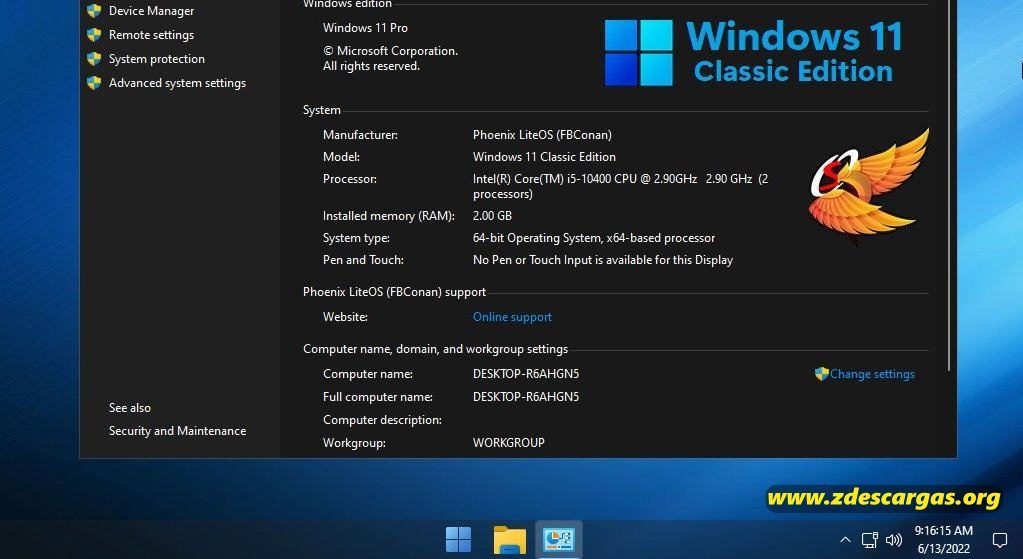
Task: Open Device Manager from the sidebar
Action: (151, 11)
